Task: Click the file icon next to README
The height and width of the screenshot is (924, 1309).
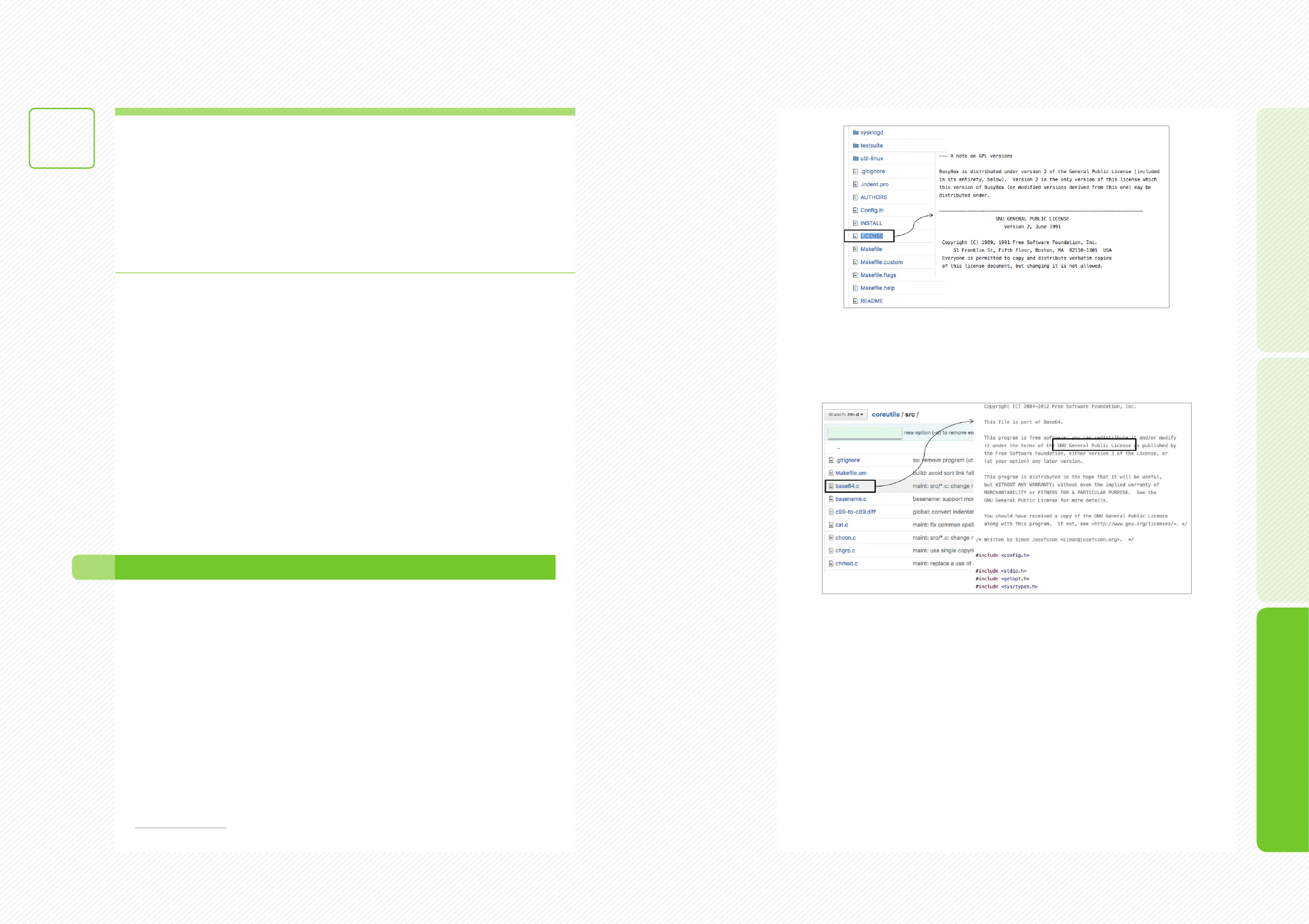Action: click(x=856, y=301)
